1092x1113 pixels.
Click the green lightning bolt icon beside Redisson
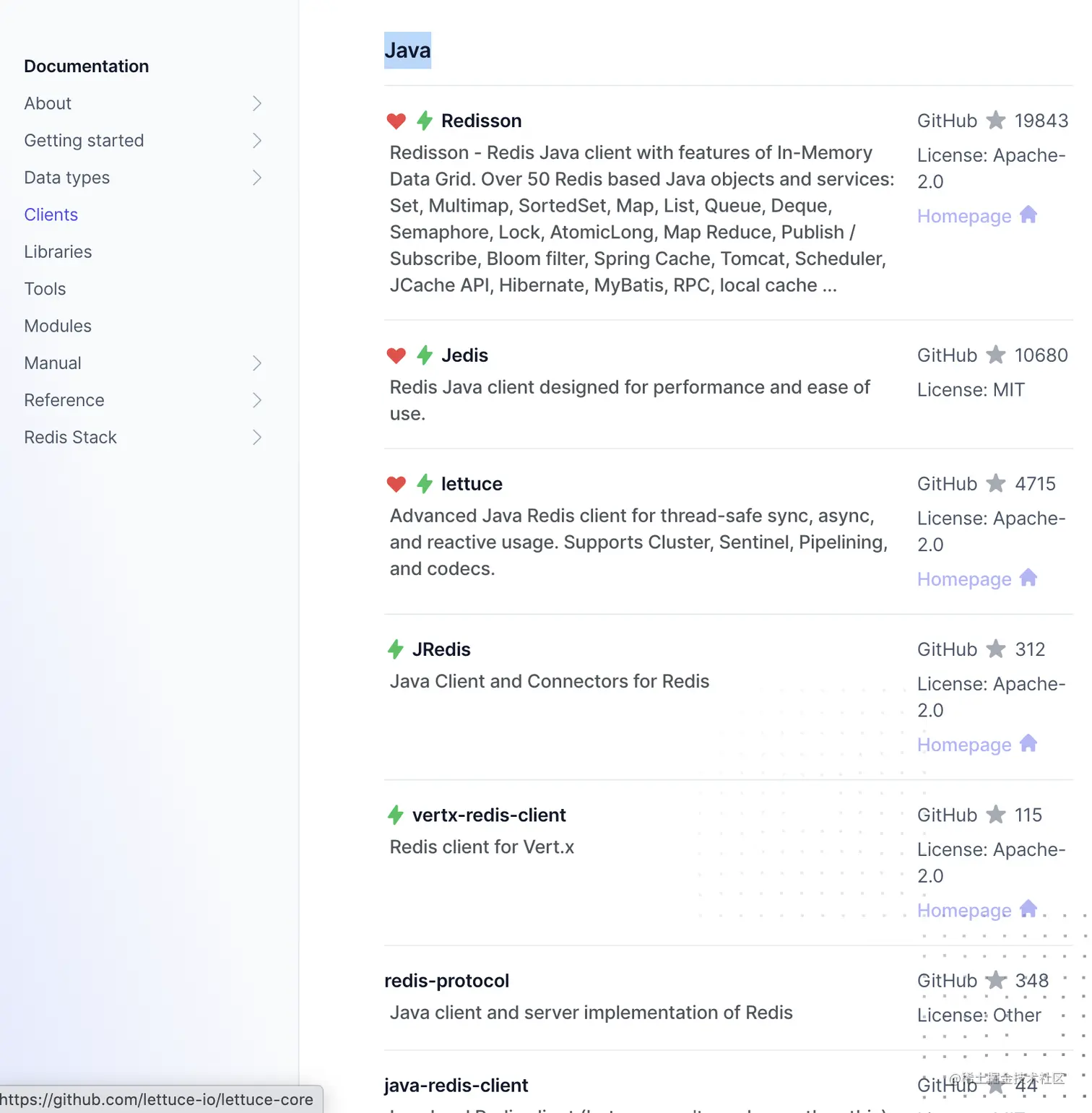point(425,121)
